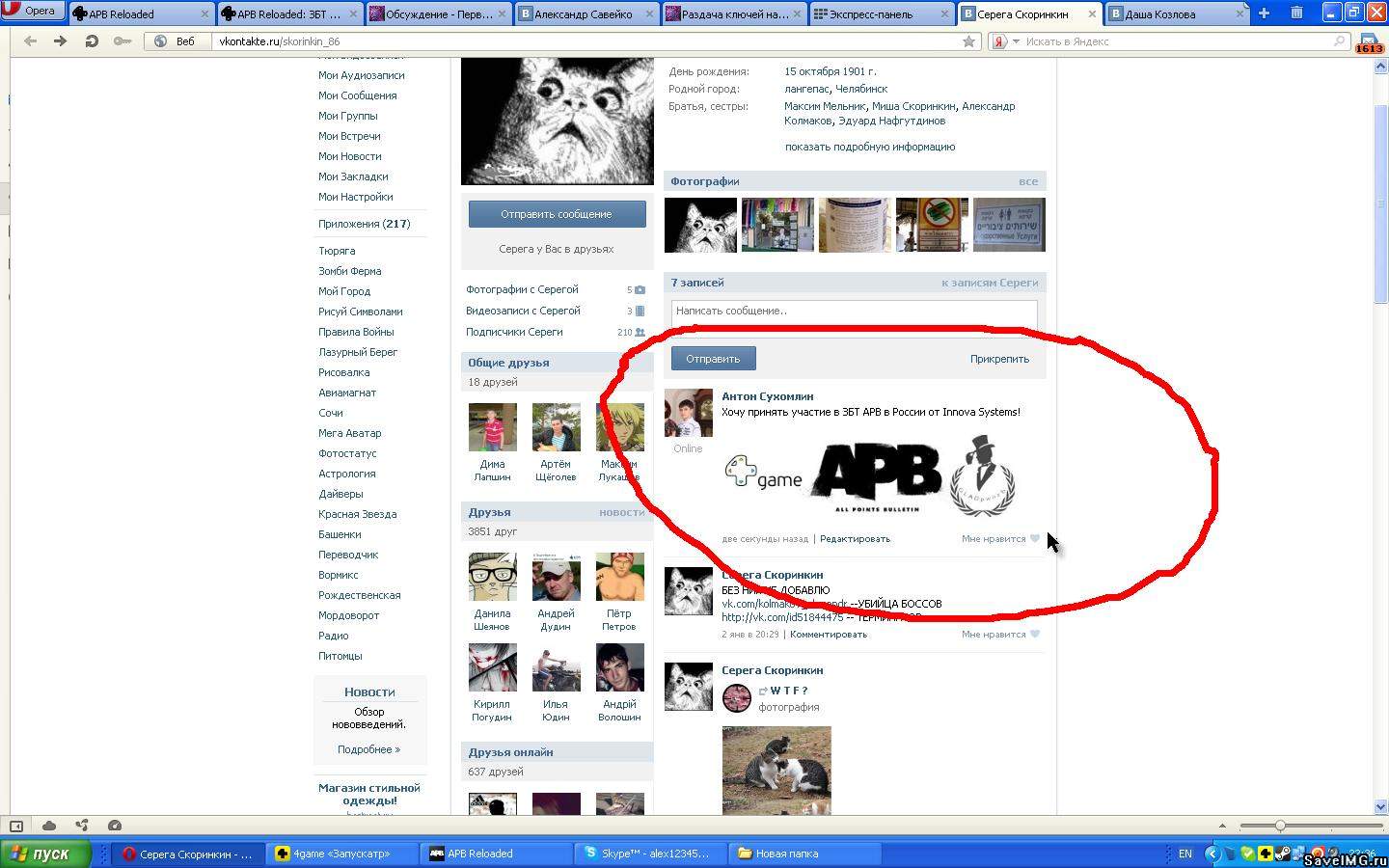
Task: Open Мои Аудиозаписи in the sidebar
Action: tap(361, 75)
